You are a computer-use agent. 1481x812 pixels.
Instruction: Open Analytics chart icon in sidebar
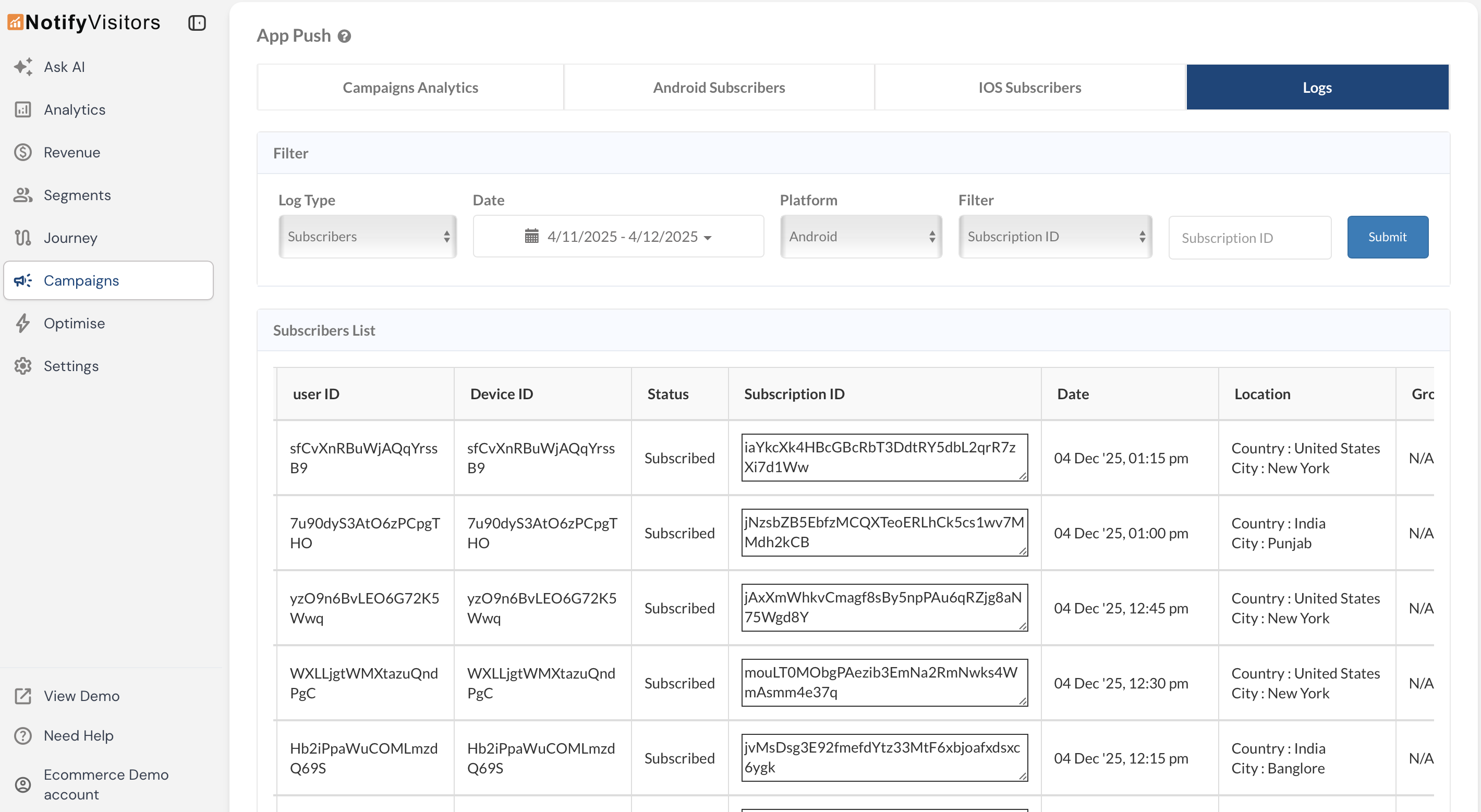[x=23, y=109]
